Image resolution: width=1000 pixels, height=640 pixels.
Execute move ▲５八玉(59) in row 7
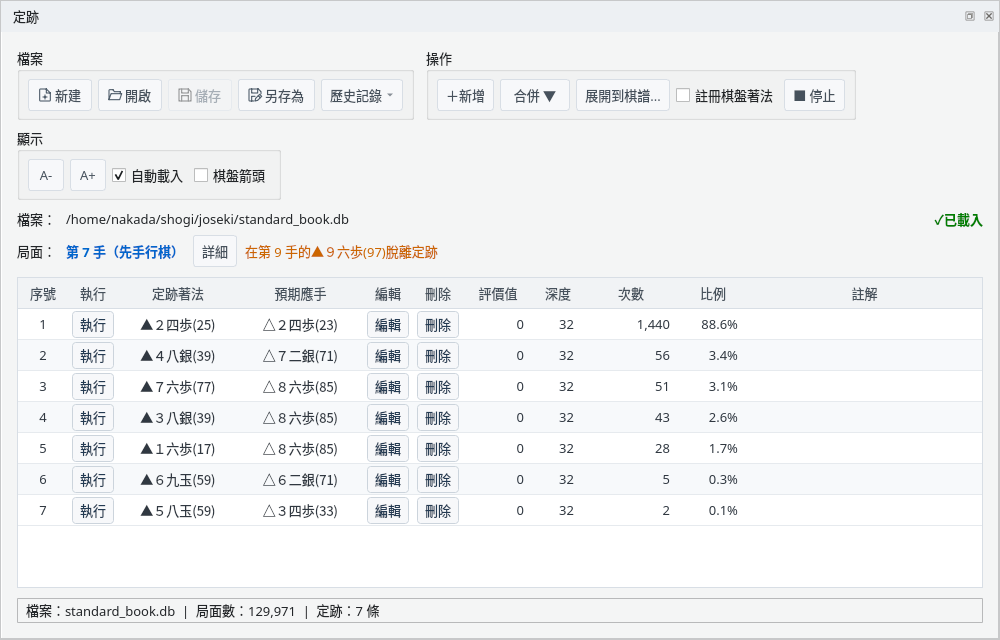(93, 511)
